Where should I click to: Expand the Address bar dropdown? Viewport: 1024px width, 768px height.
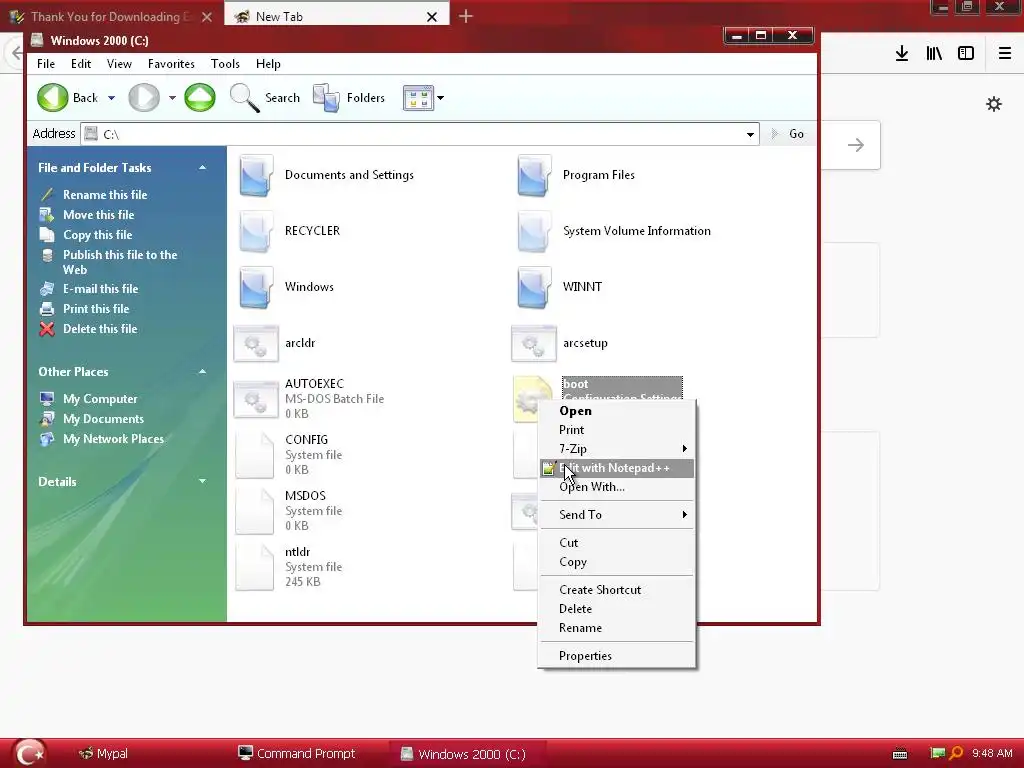coord(750,135)
